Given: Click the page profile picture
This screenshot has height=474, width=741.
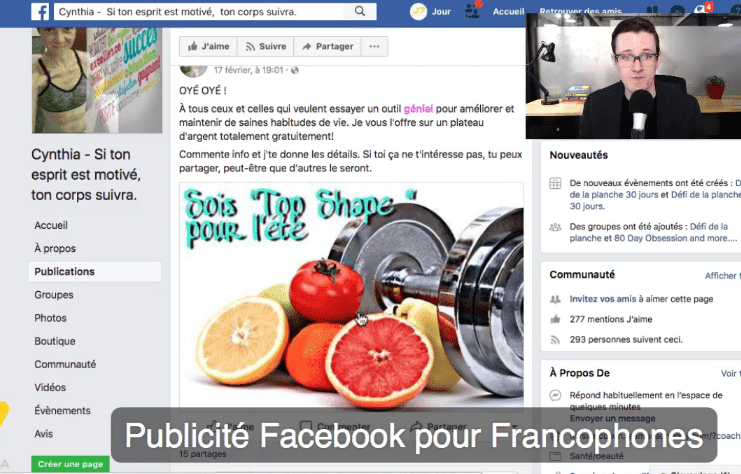Looking at the screenshot, I should click(97, 80).
